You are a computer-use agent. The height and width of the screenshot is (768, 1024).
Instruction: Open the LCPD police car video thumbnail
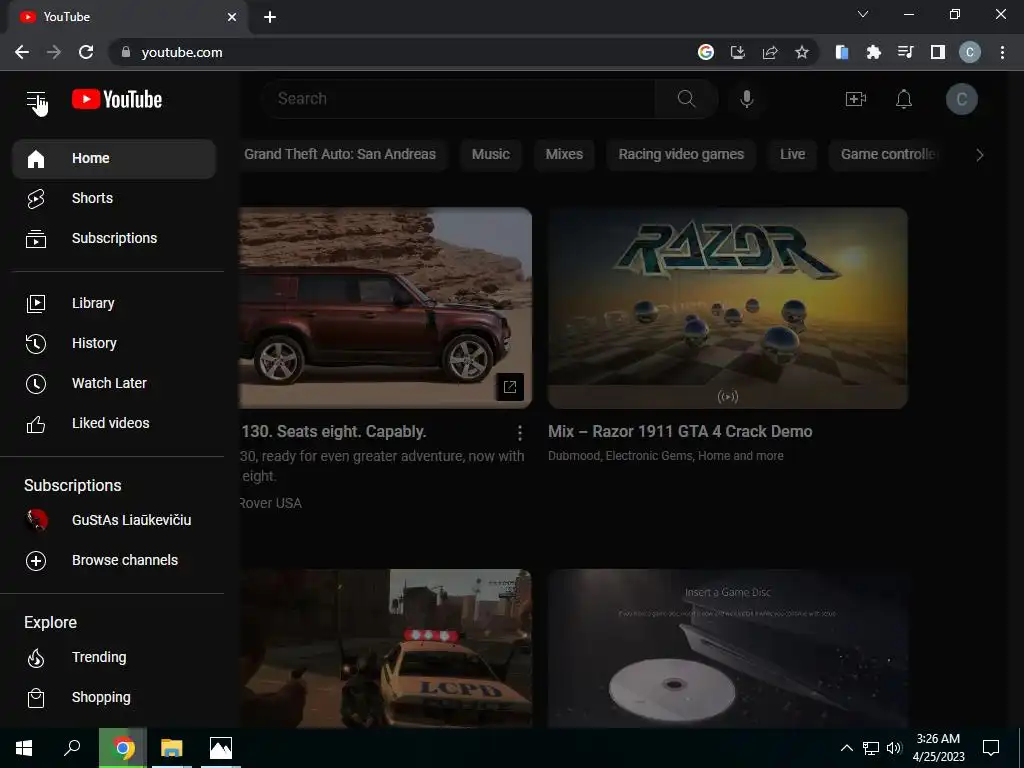tap(385, 648)
